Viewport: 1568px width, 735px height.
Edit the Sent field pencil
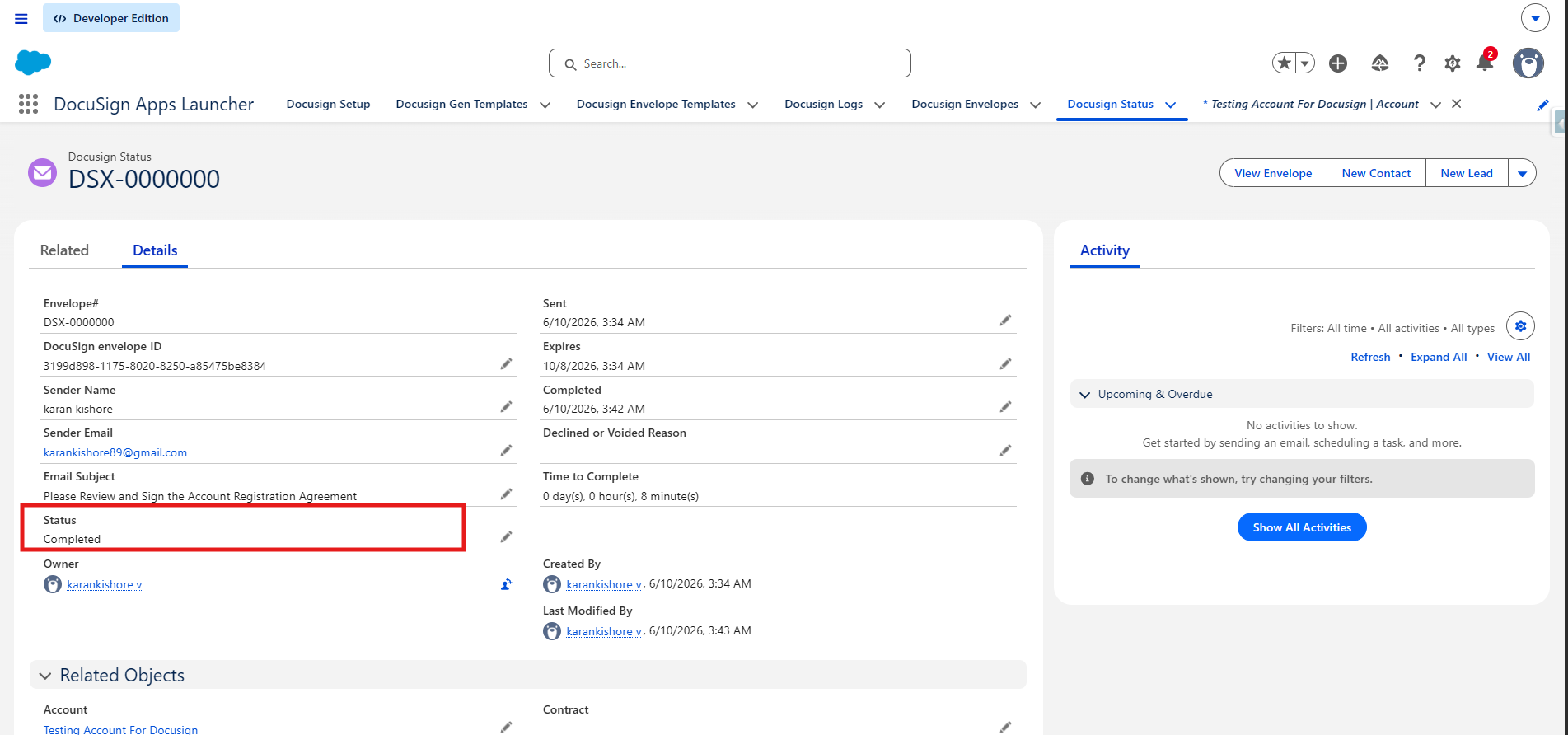click(1005, 321)
